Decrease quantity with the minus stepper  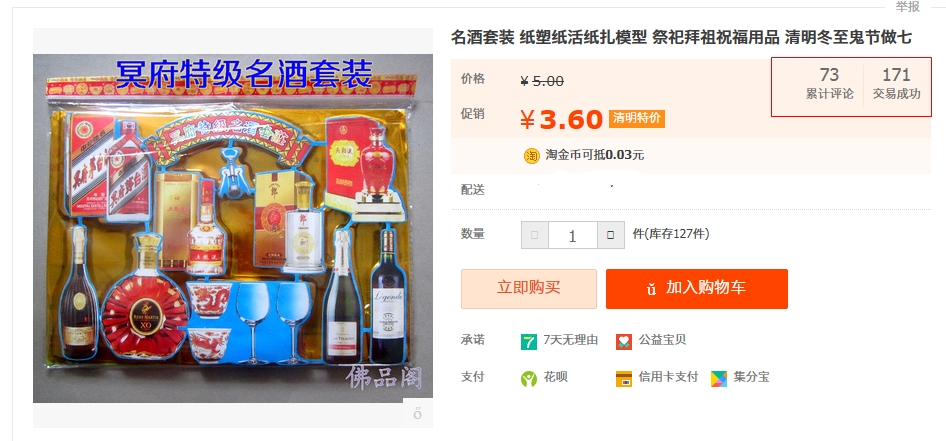(x=535, y=235)
